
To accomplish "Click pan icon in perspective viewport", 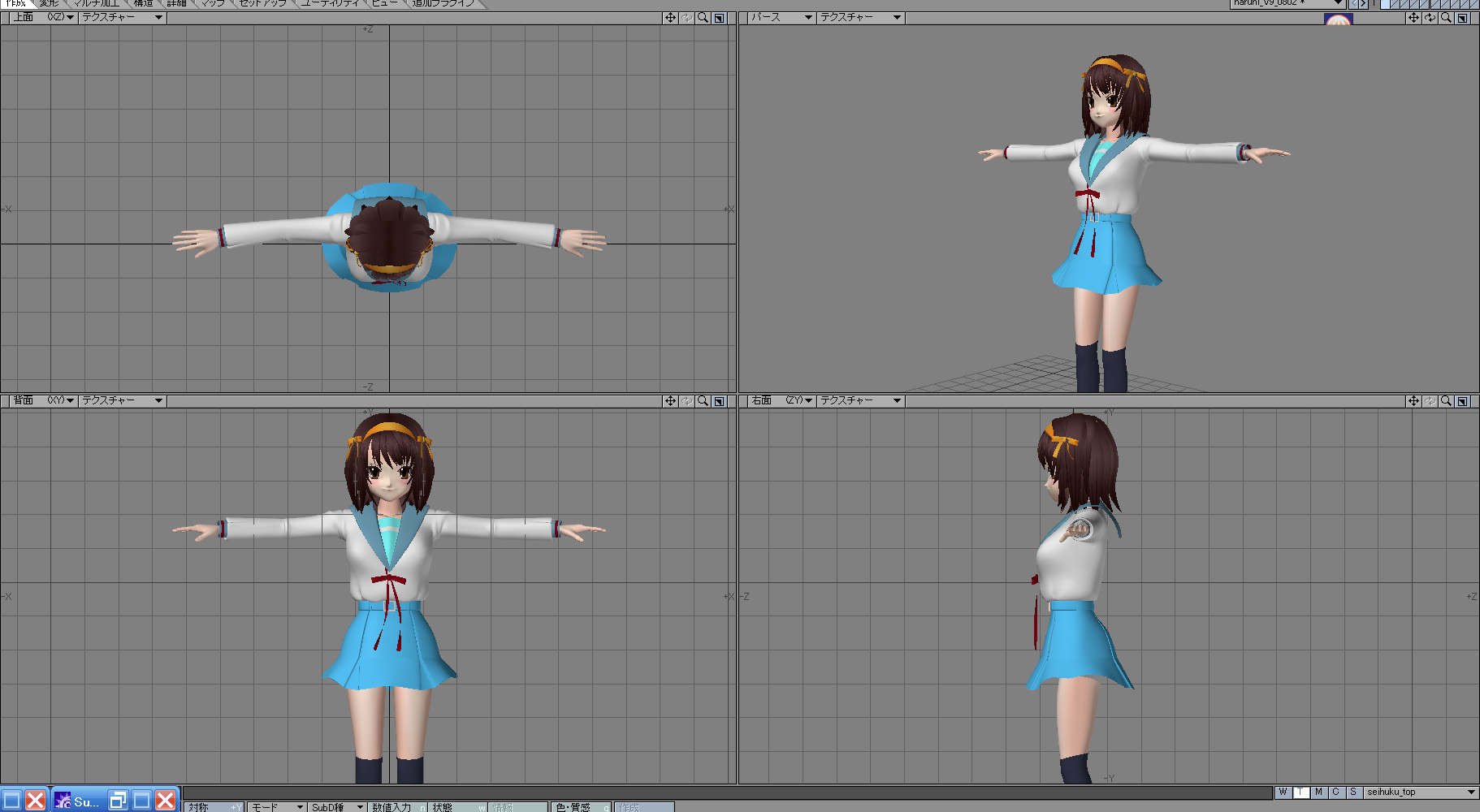I will pos(1413,18).
